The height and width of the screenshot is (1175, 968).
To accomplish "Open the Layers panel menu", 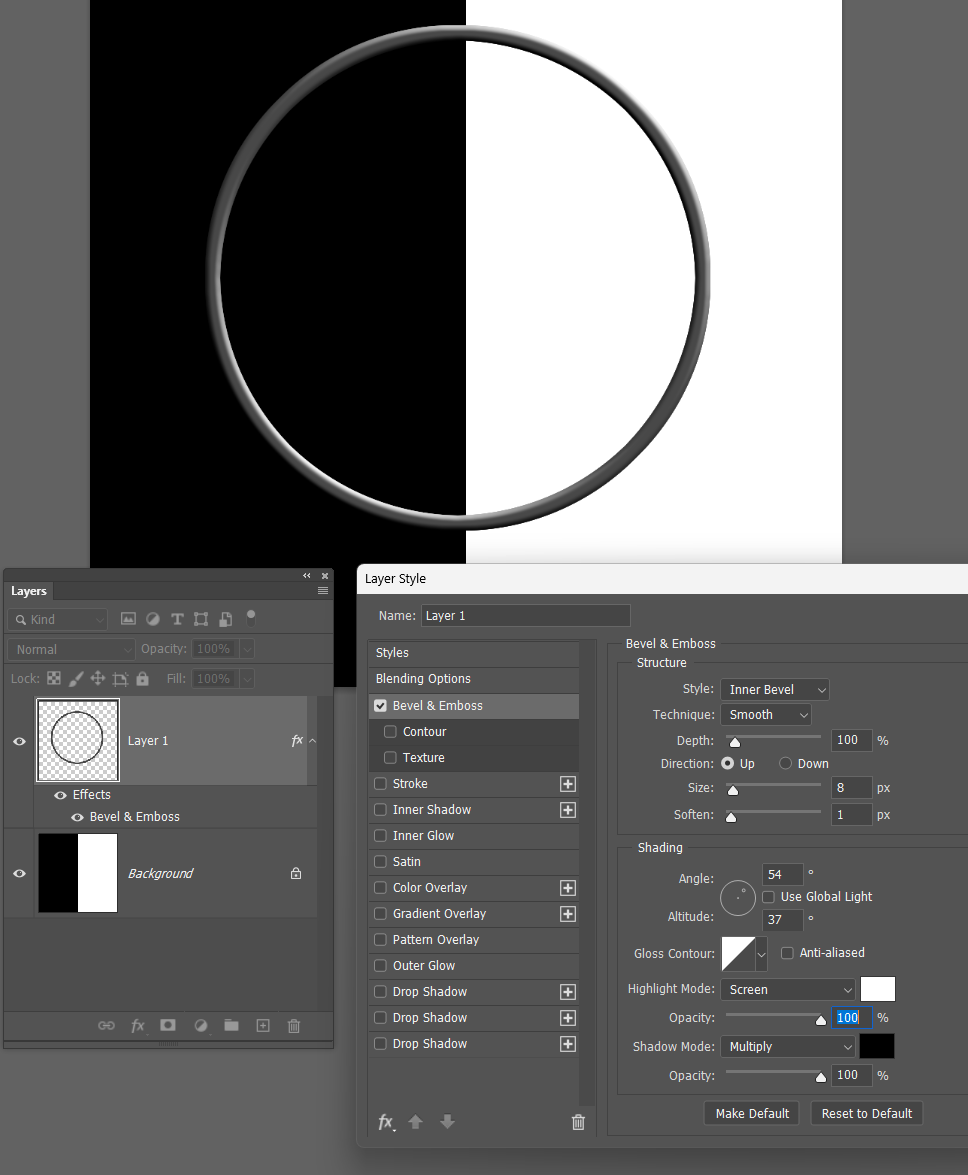I will [x=322, y=591].
